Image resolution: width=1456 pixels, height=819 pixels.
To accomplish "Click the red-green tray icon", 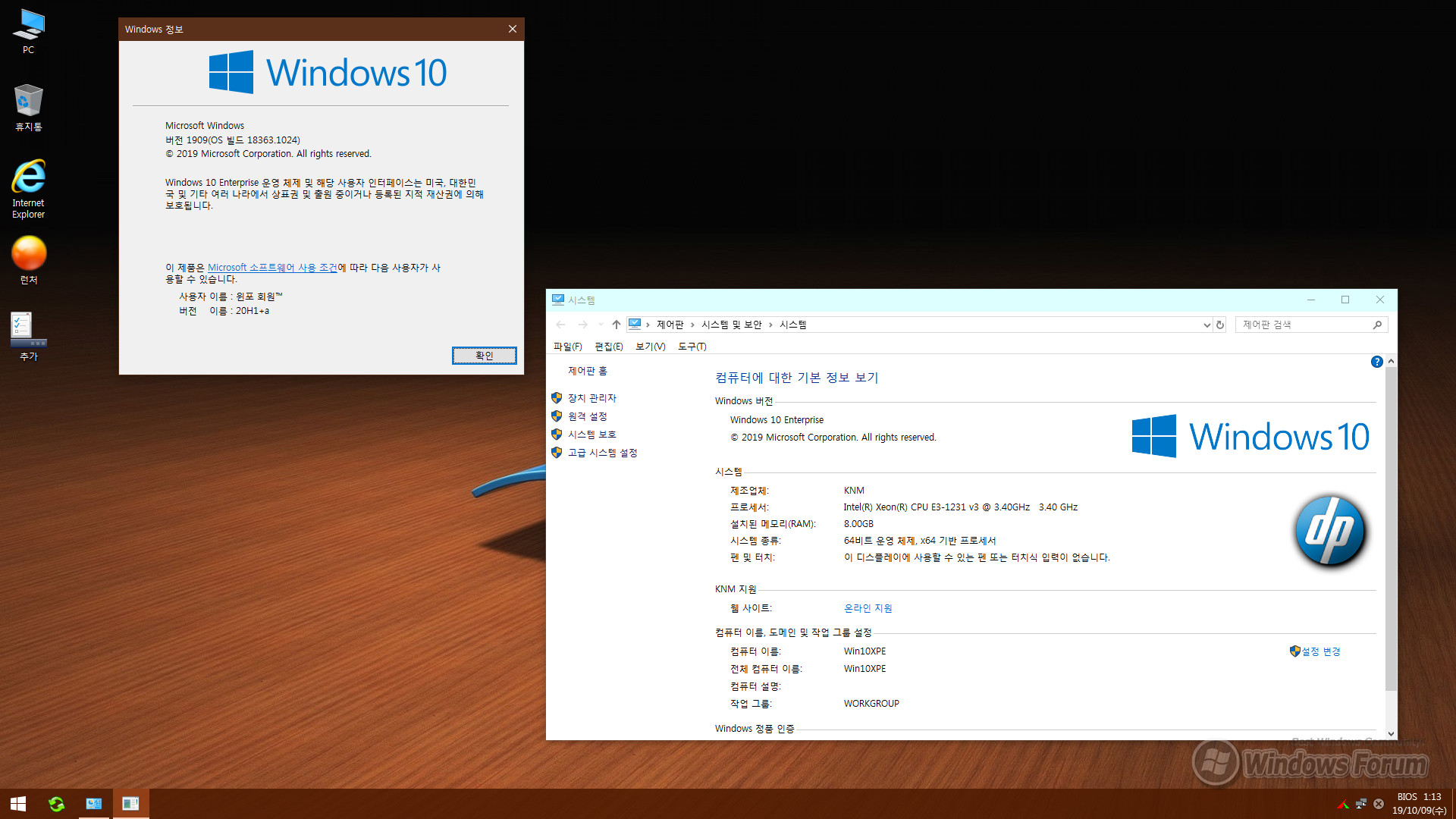I will pos(1343,804).
